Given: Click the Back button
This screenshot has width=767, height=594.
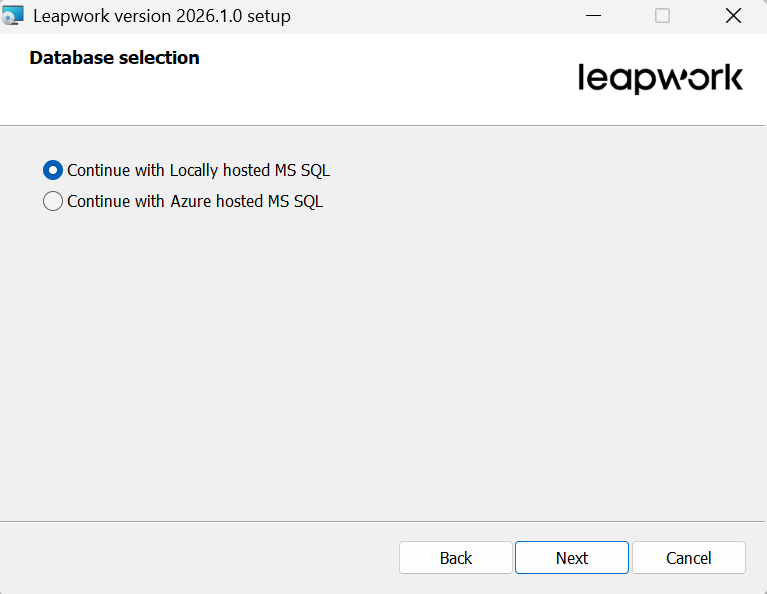Looking at the screenshot, I should (455, 557).
